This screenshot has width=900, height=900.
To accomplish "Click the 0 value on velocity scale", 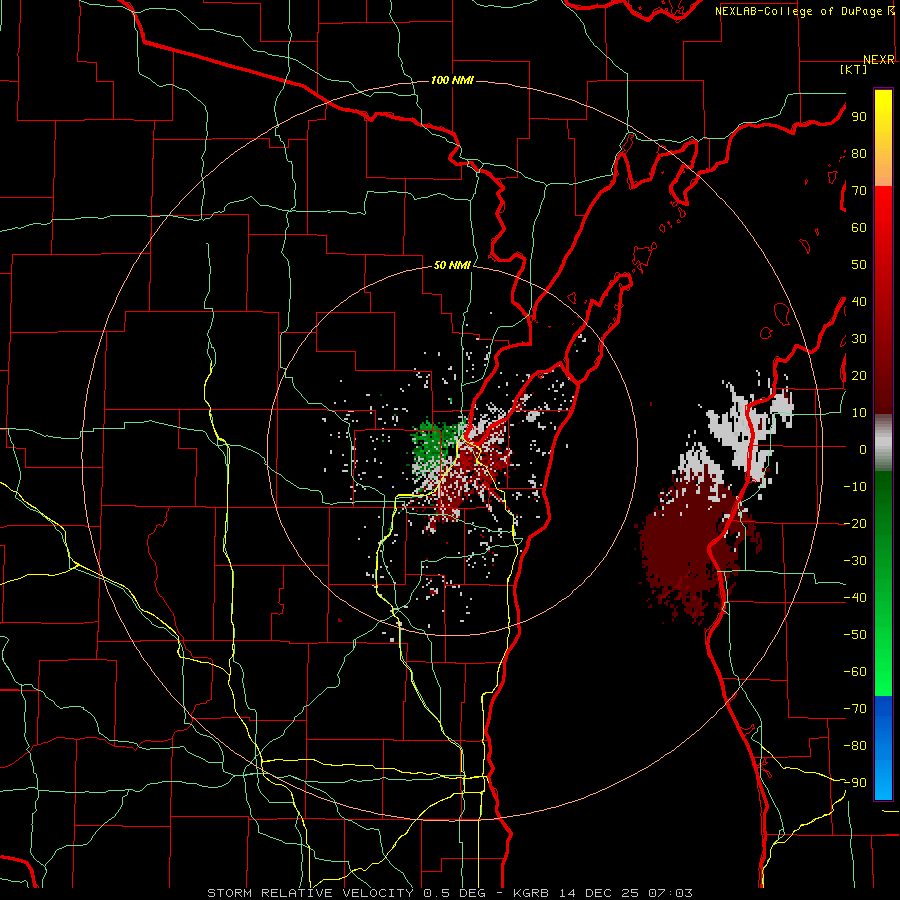I will tap(863, 449).
